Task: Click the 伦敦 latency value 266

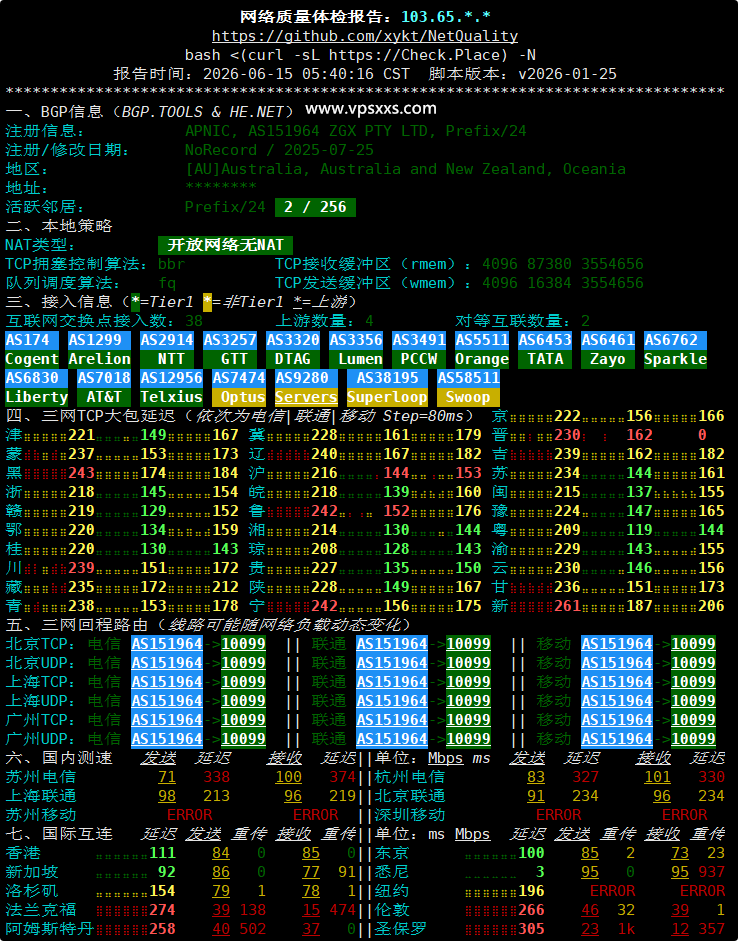Action: tap(531, 910)
